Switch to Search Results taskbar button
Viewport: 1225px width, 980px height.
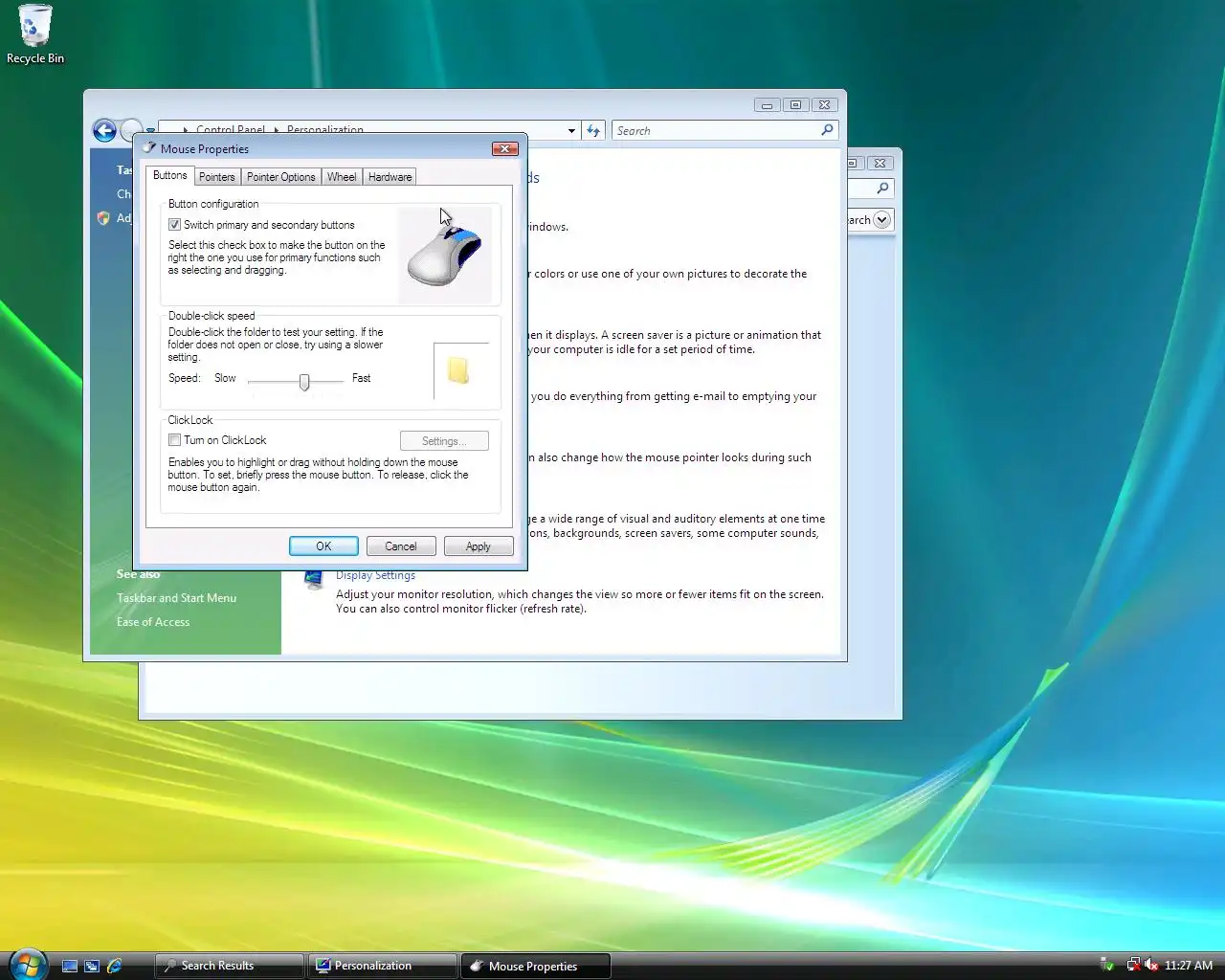point(230,966)
